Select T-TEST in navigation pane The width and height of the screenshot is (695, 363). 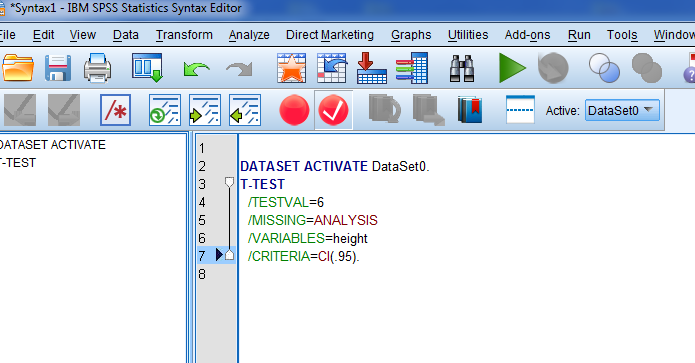18,163
